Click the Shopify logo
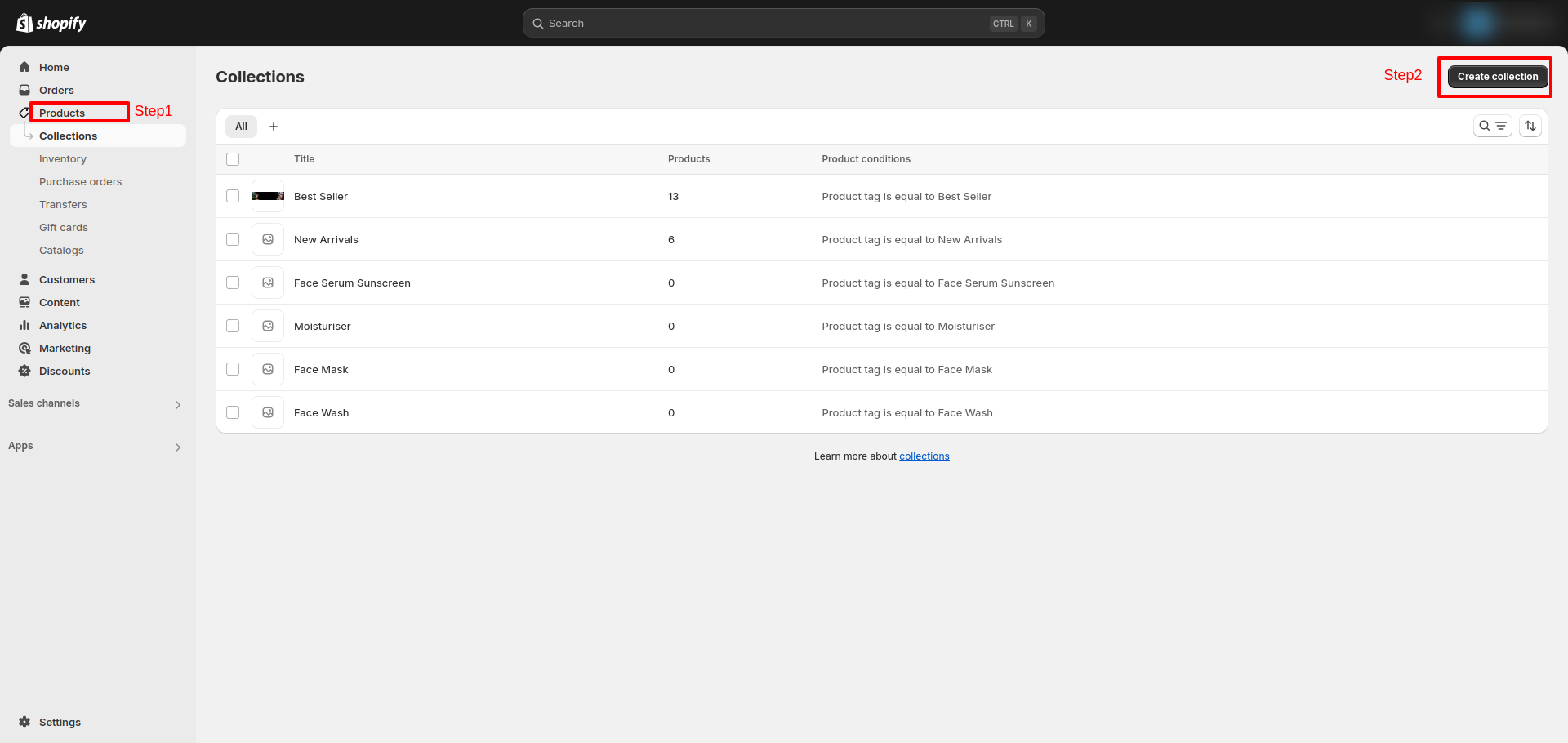 [51, 23]
